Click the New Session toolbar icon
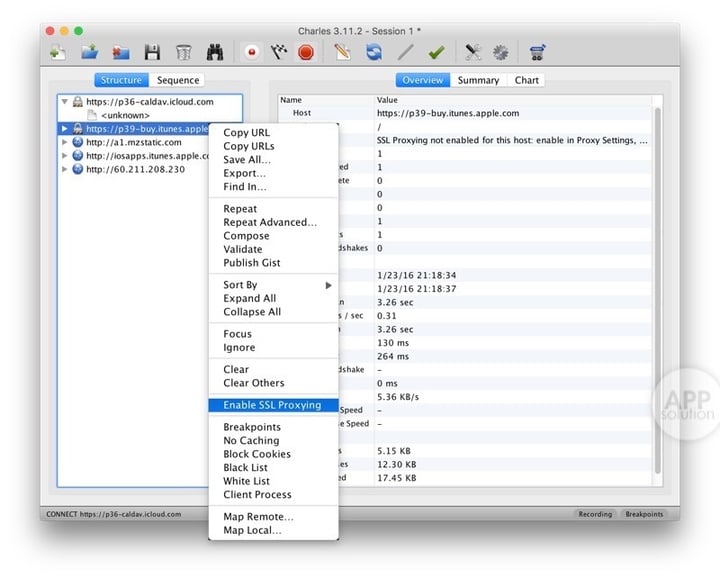Image resolution: width=720 pixels, height=578 pixels. point(58,52)
